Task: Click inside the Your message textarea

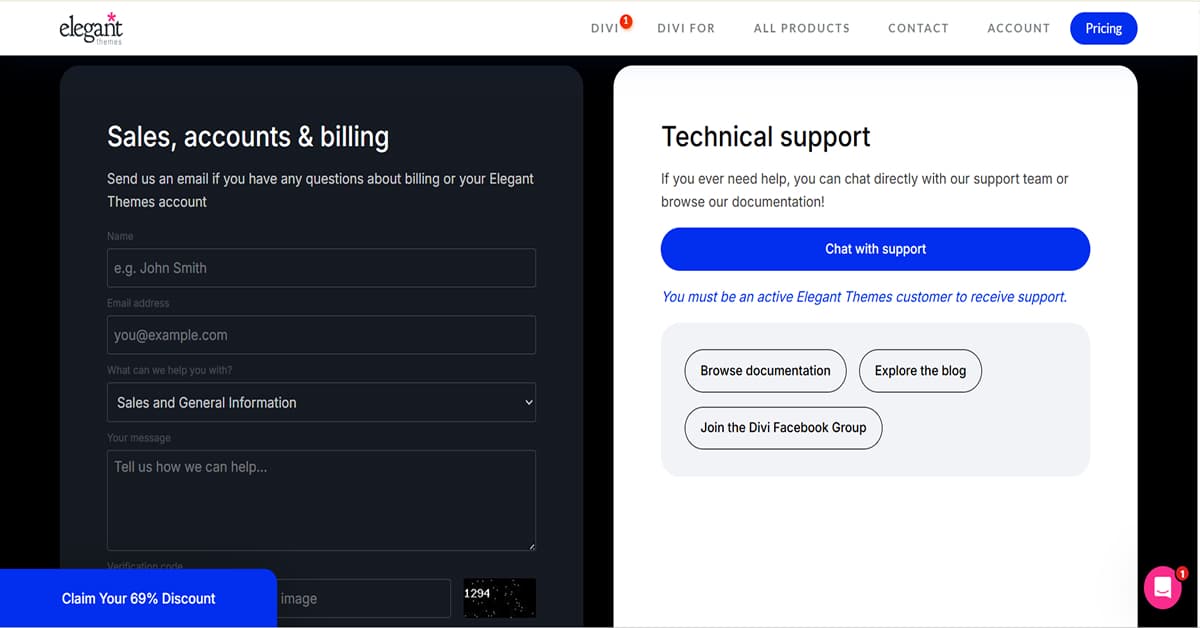Action: 321,500
